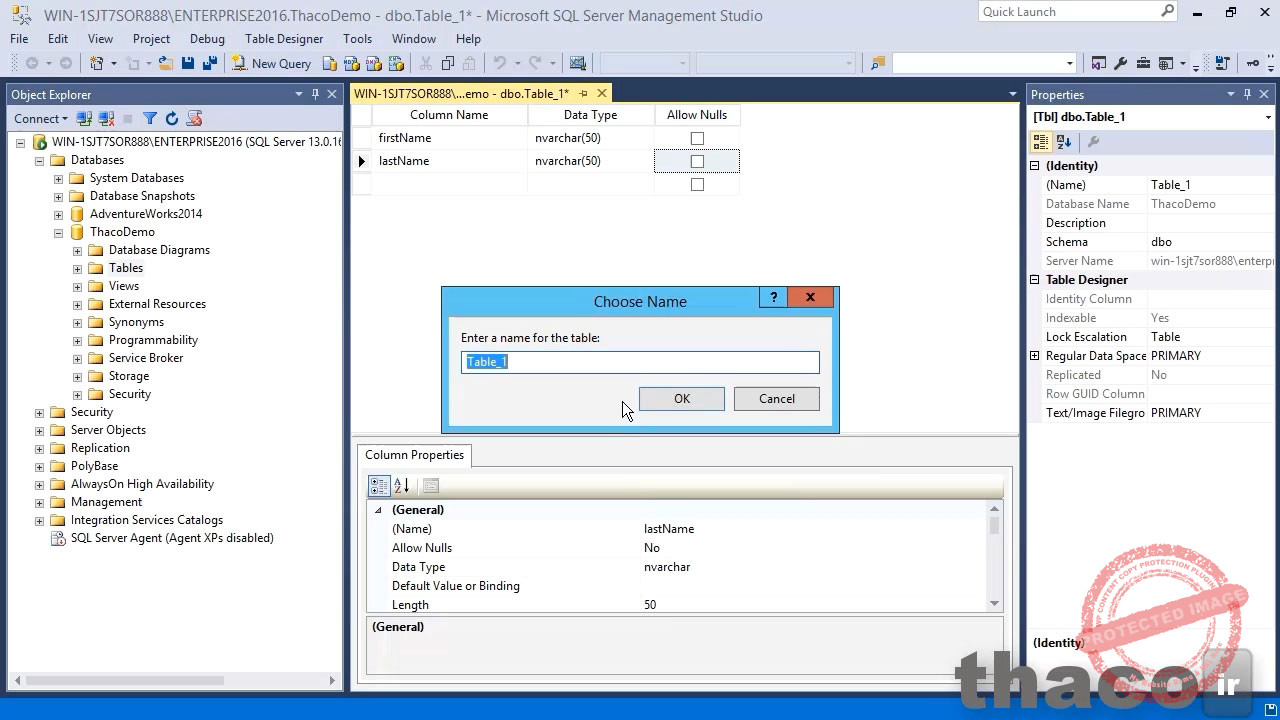This screenshot has height=720, width=1280.
Task: Open the New Query toolbar icon
Action: point(270,62)
